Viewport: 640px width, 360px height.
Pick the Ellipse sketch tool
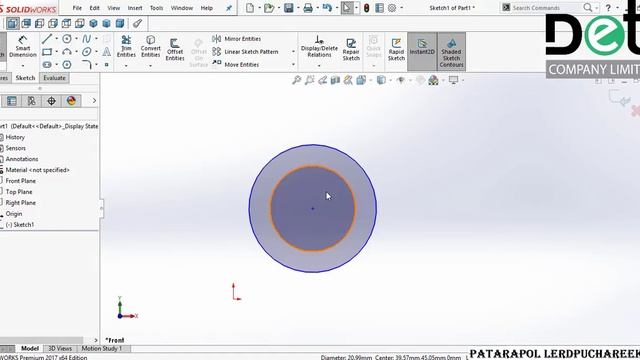[87, 52]
